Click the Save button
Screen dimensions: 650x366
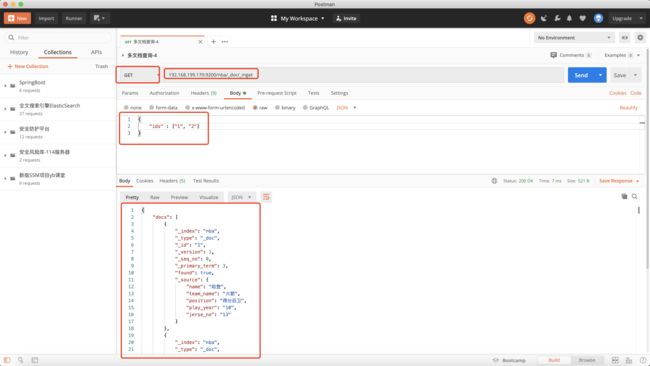[620, 75]
